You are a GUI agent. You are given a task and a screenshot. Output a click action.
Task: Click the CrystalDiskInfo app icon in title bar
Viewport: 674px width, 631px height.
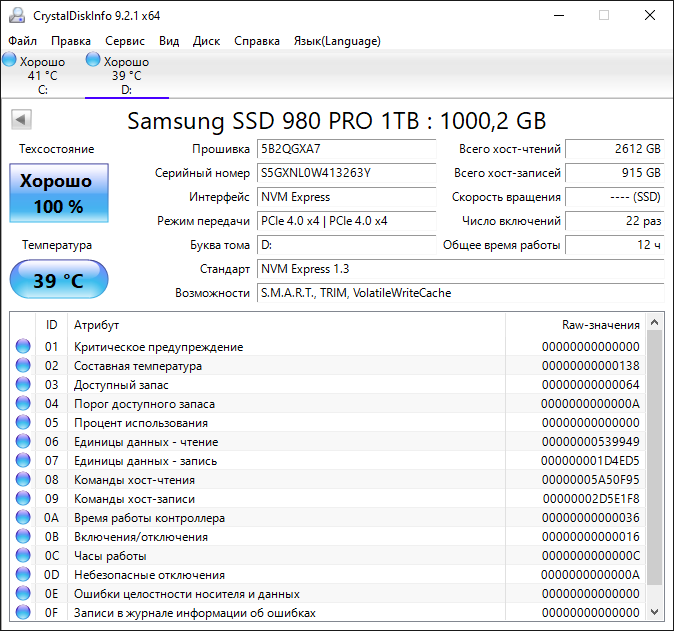click(17, 15)
